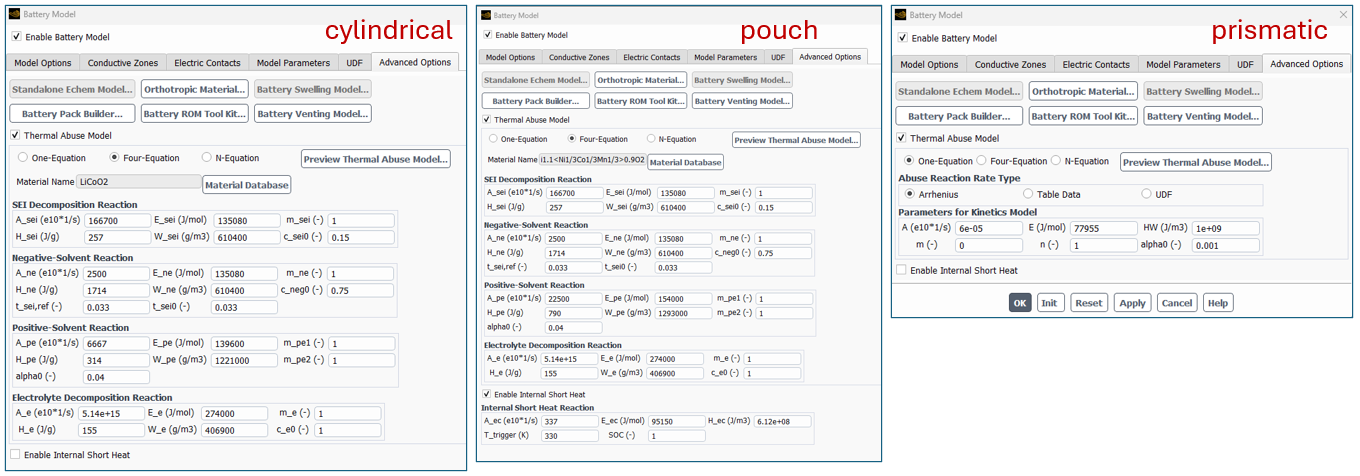1360x476 pixels.
Task: Select One-Equation radio in the pouch window
Action: [493, 139]
